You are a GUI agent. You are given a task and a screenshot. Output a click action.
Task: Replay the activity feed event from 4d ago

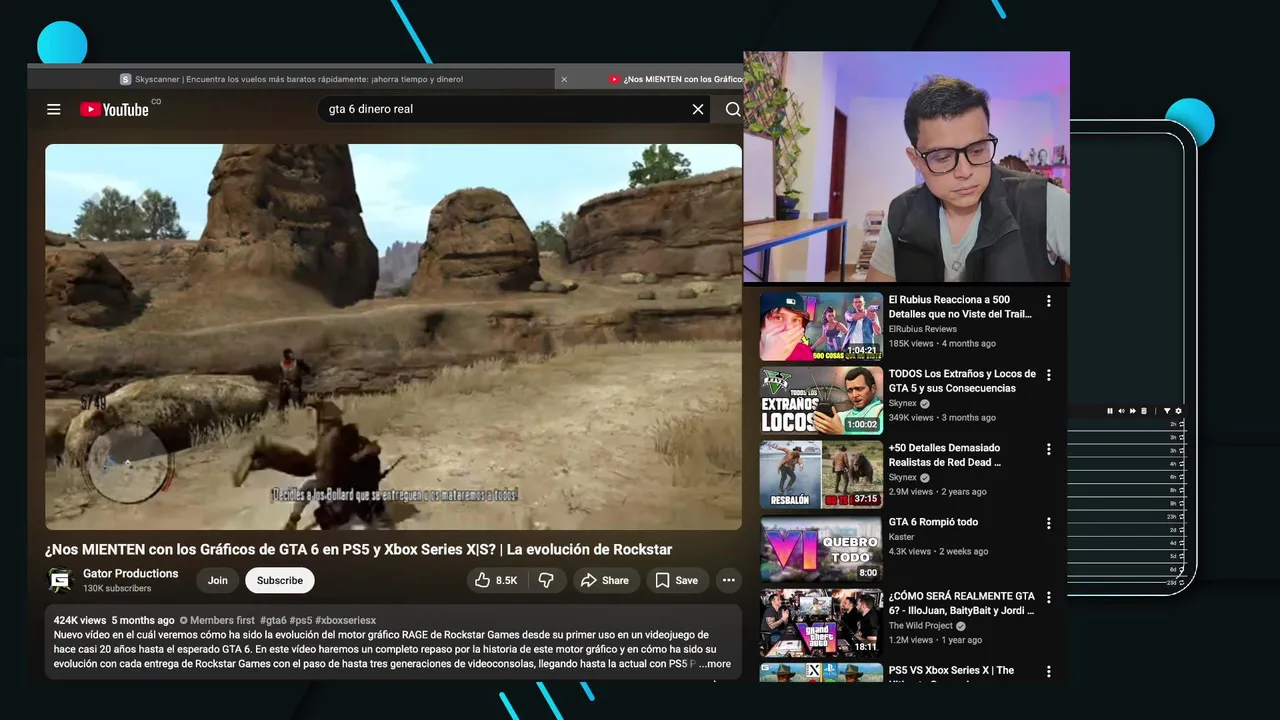1182,543
